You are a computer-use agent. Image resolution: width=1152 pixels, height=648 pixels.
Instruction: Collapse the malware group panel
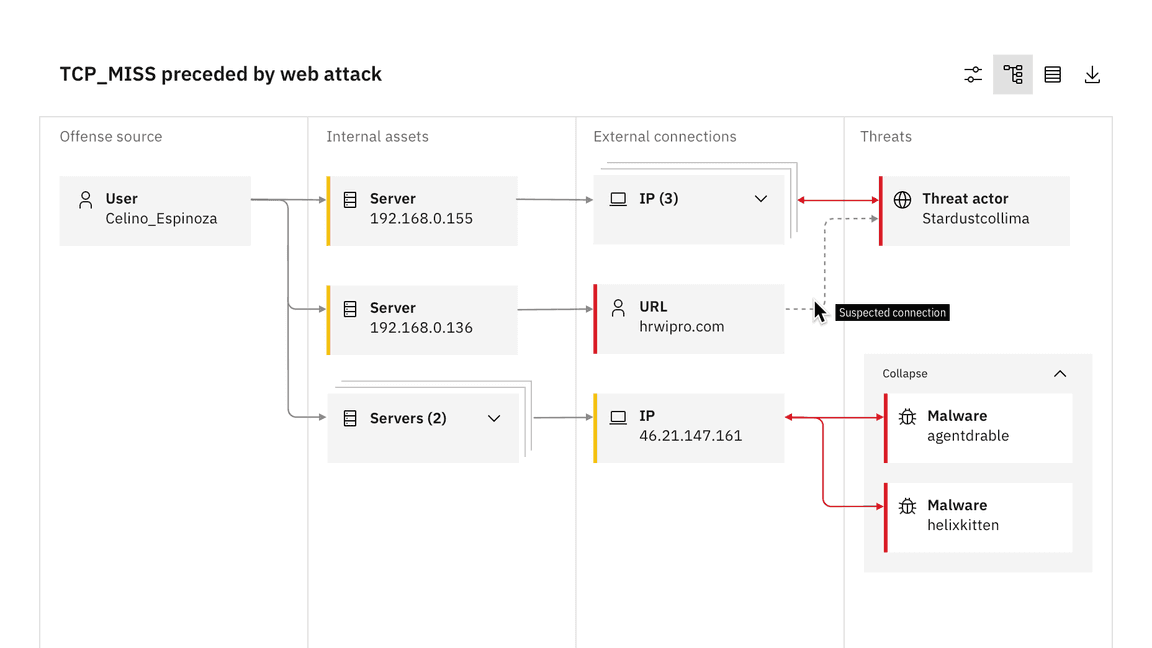pyautogui.click(x=1060, y=373)
